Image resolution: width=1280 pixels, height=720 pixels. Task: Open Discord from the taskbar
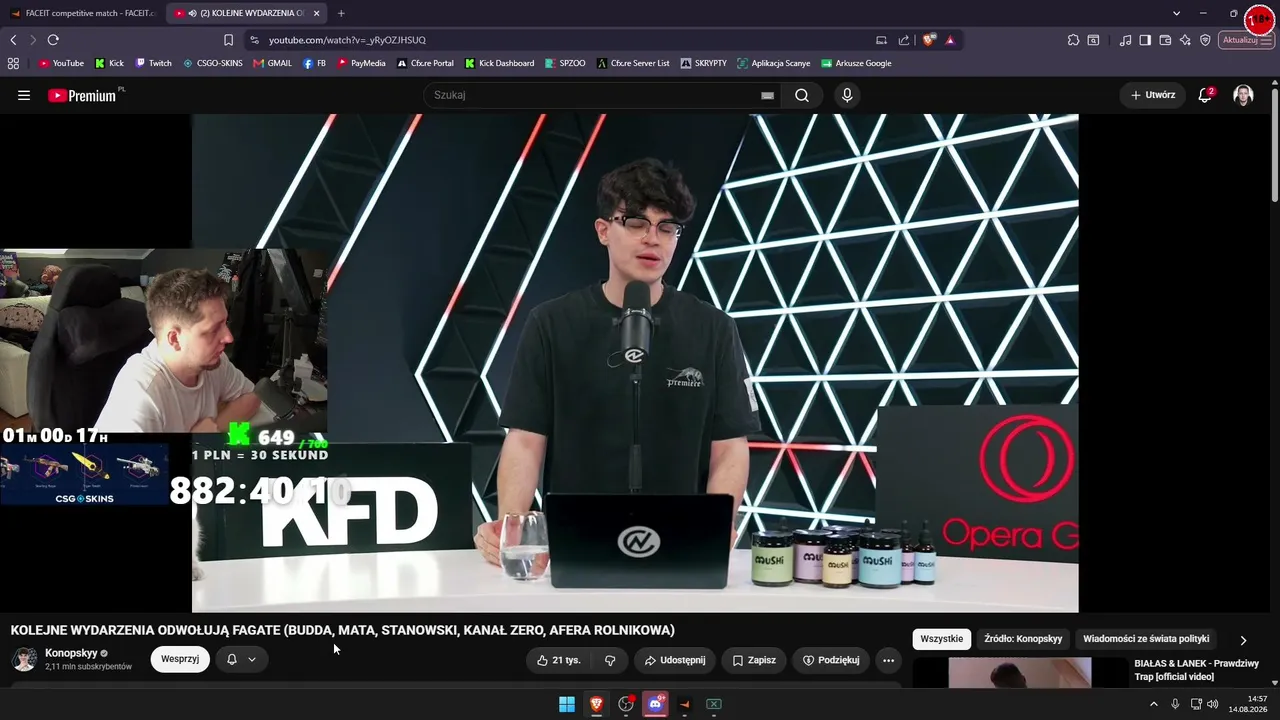pyautogui.click(x=655, y=704)
